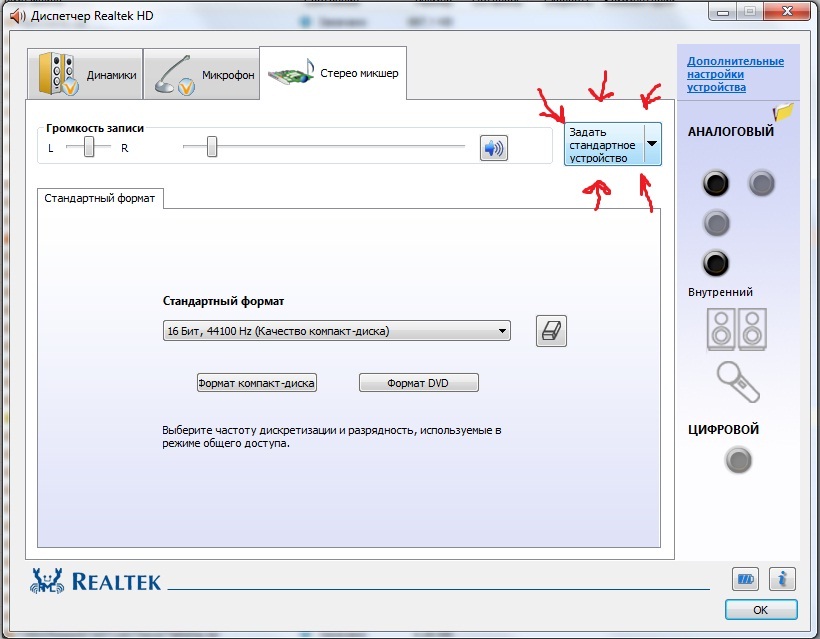Click the Громкость записи label
The image size is (820, 639).
tap(95, 128)
